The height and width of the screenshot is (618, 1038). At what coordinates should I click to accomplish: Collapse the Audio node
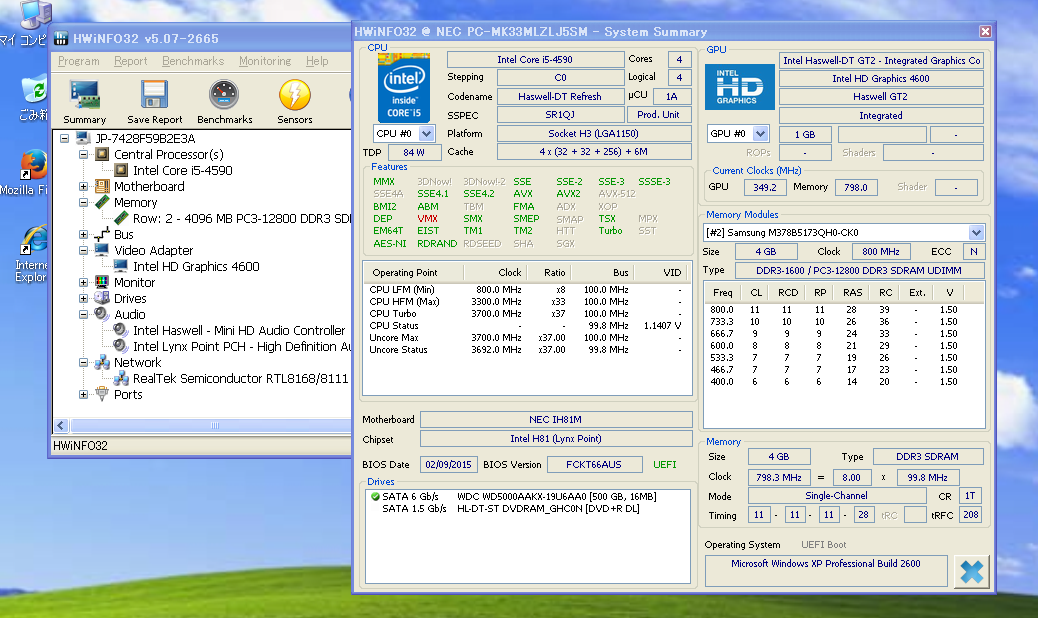(83, 314)
